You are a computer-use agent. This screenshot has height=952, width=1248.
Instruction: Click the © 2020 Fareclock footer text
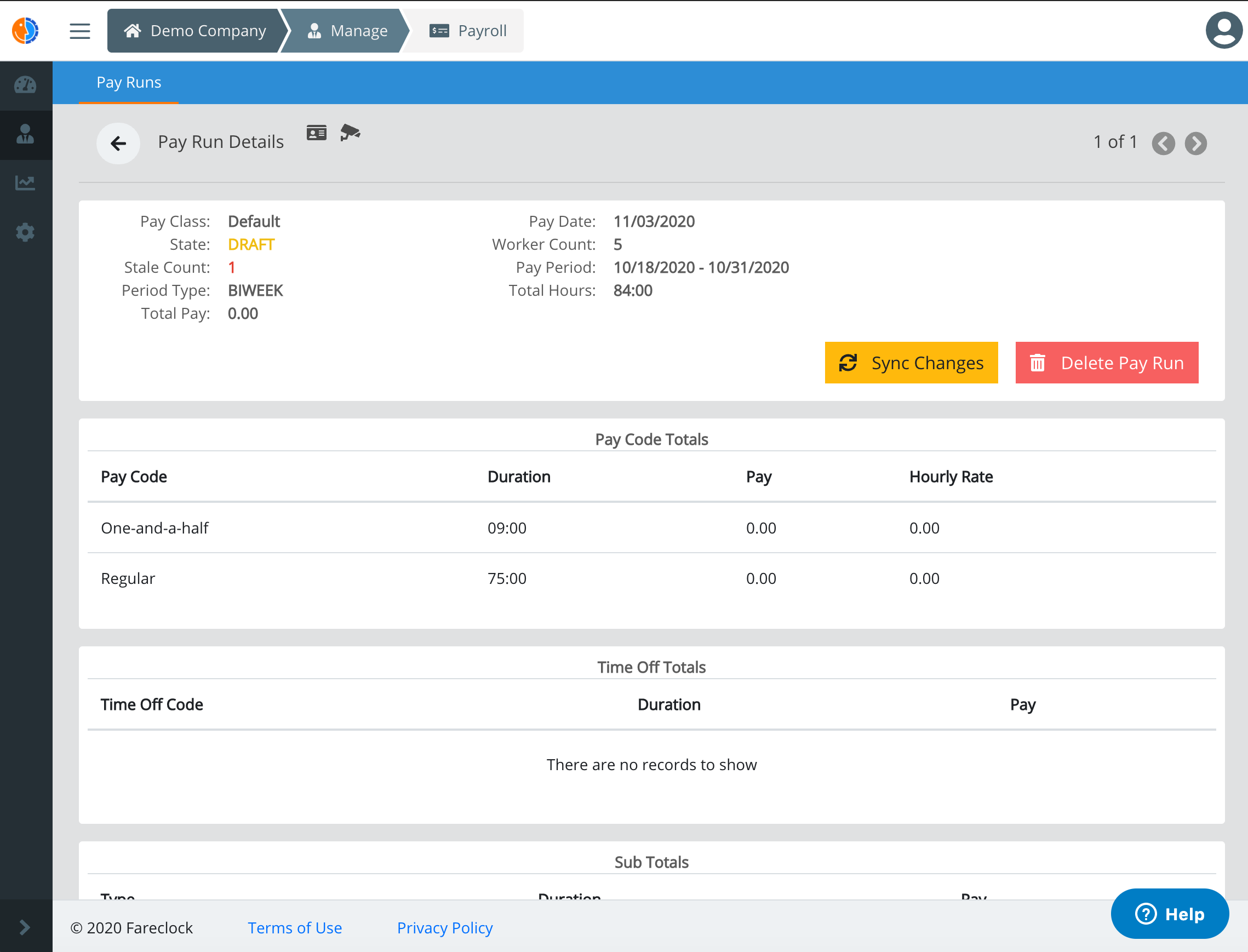click(x=131, y=928)
